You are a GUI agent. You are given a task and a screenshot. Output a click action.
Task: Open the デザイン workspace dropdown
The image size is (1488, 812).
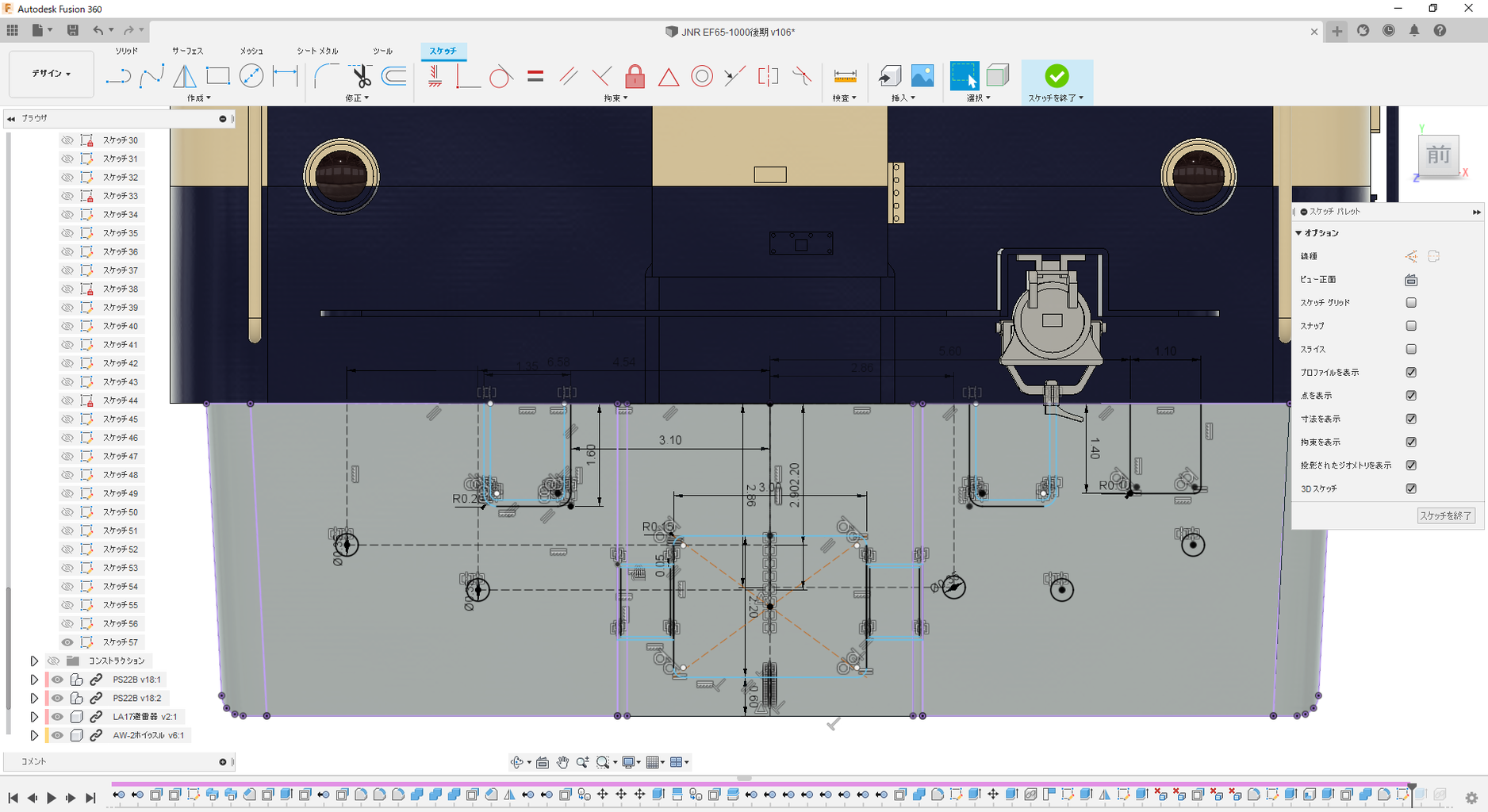pyautogui.click(x=52, y=74)
